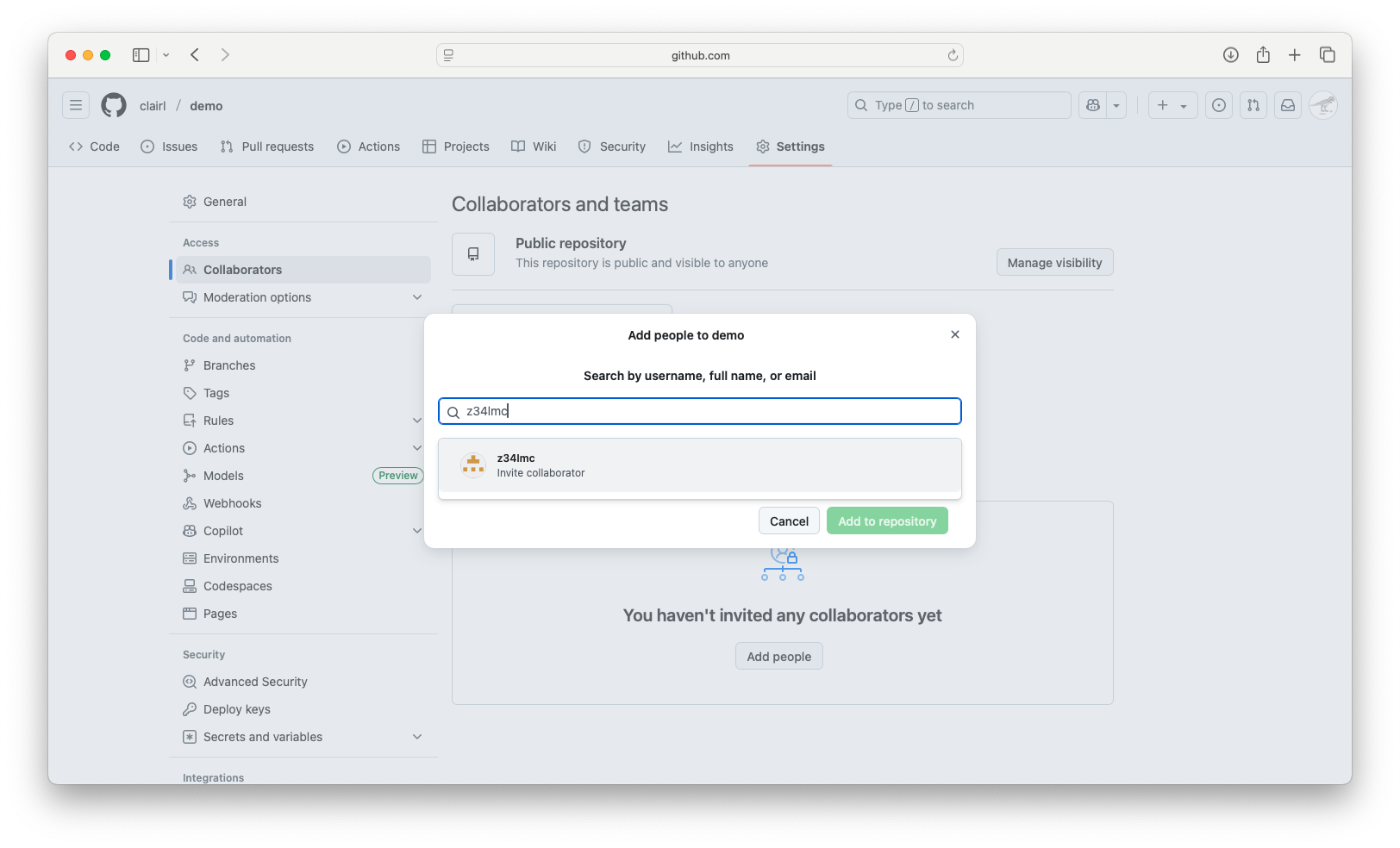Open the hamburger navigation menu
The image size is (1400, 848).
click(x=76, y=105)
